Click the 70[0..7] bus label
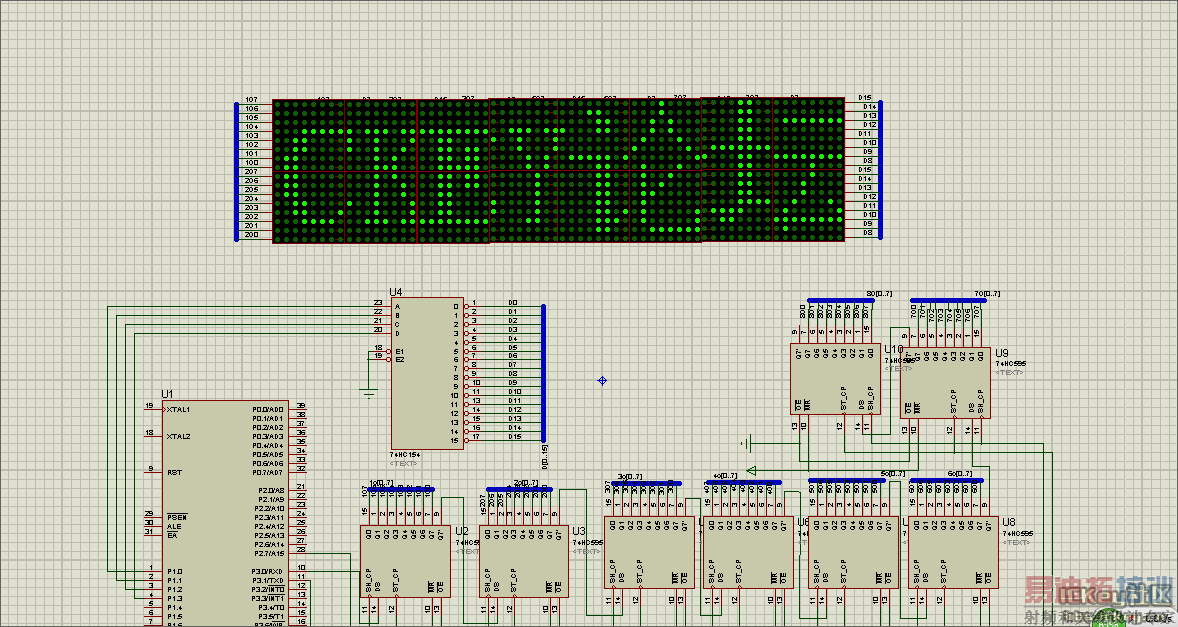 [x=987, y=294]
